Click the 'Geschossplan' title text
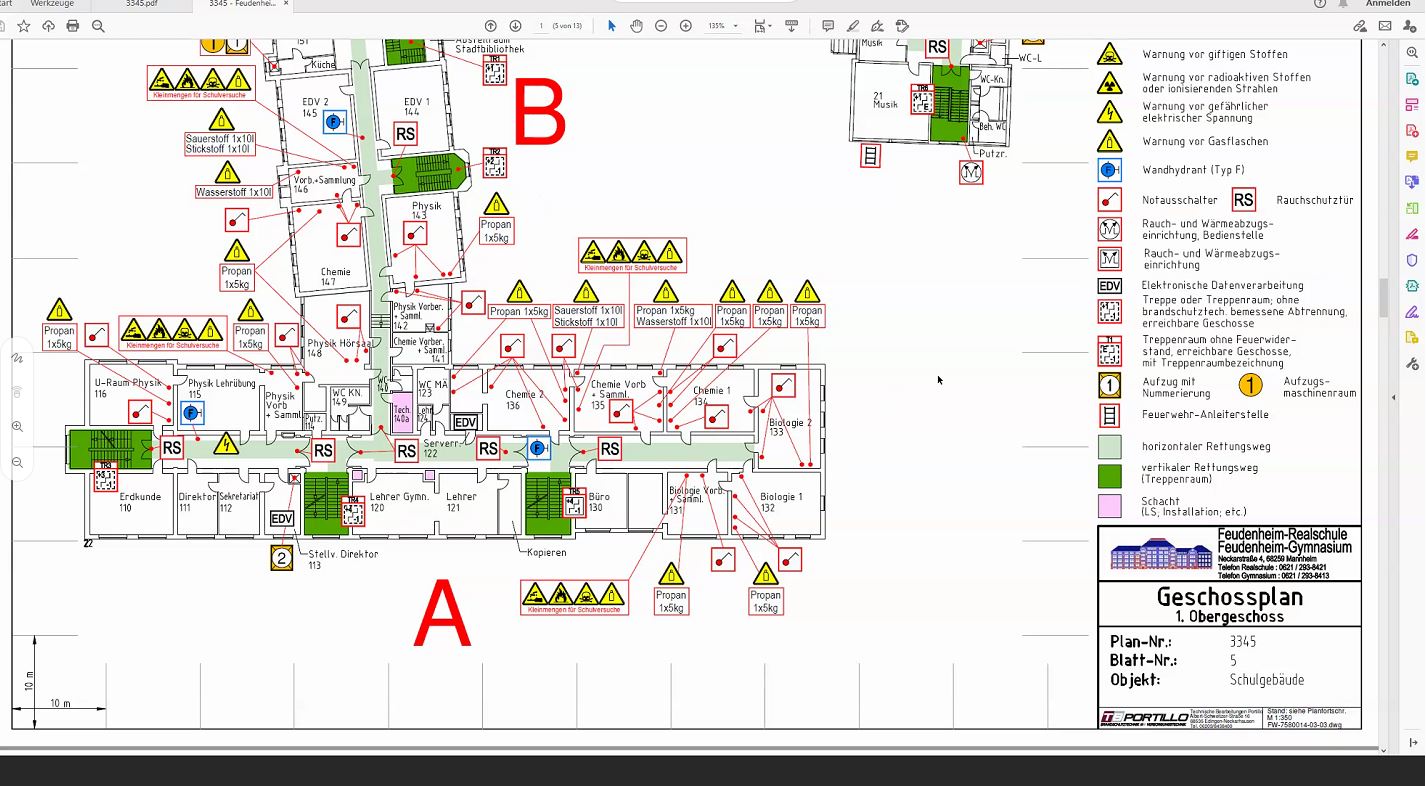Image resolution: width=1426 pixels, height=786 pixels. coord(1229,597)
